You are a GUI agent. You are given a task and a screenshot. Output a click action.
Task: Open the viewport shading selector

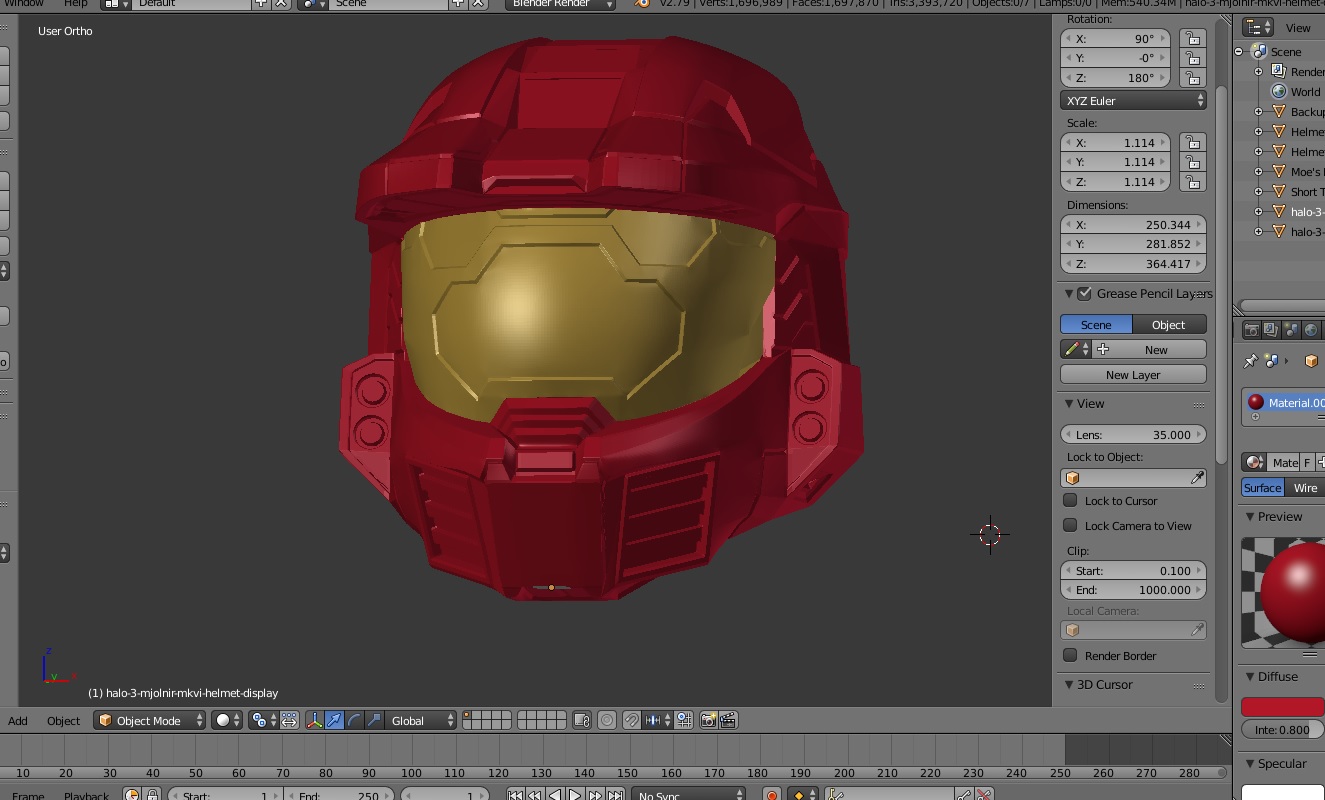click(x=227, y=720)
